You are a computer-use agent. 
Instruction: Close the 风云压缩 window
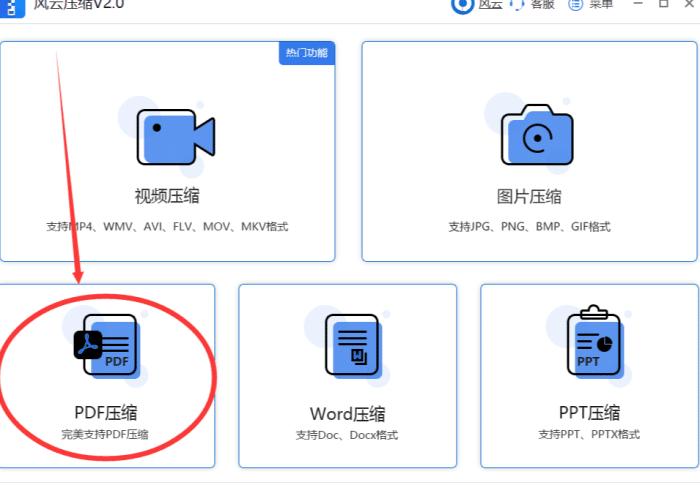pyautogui.click(x=690, y=4)
